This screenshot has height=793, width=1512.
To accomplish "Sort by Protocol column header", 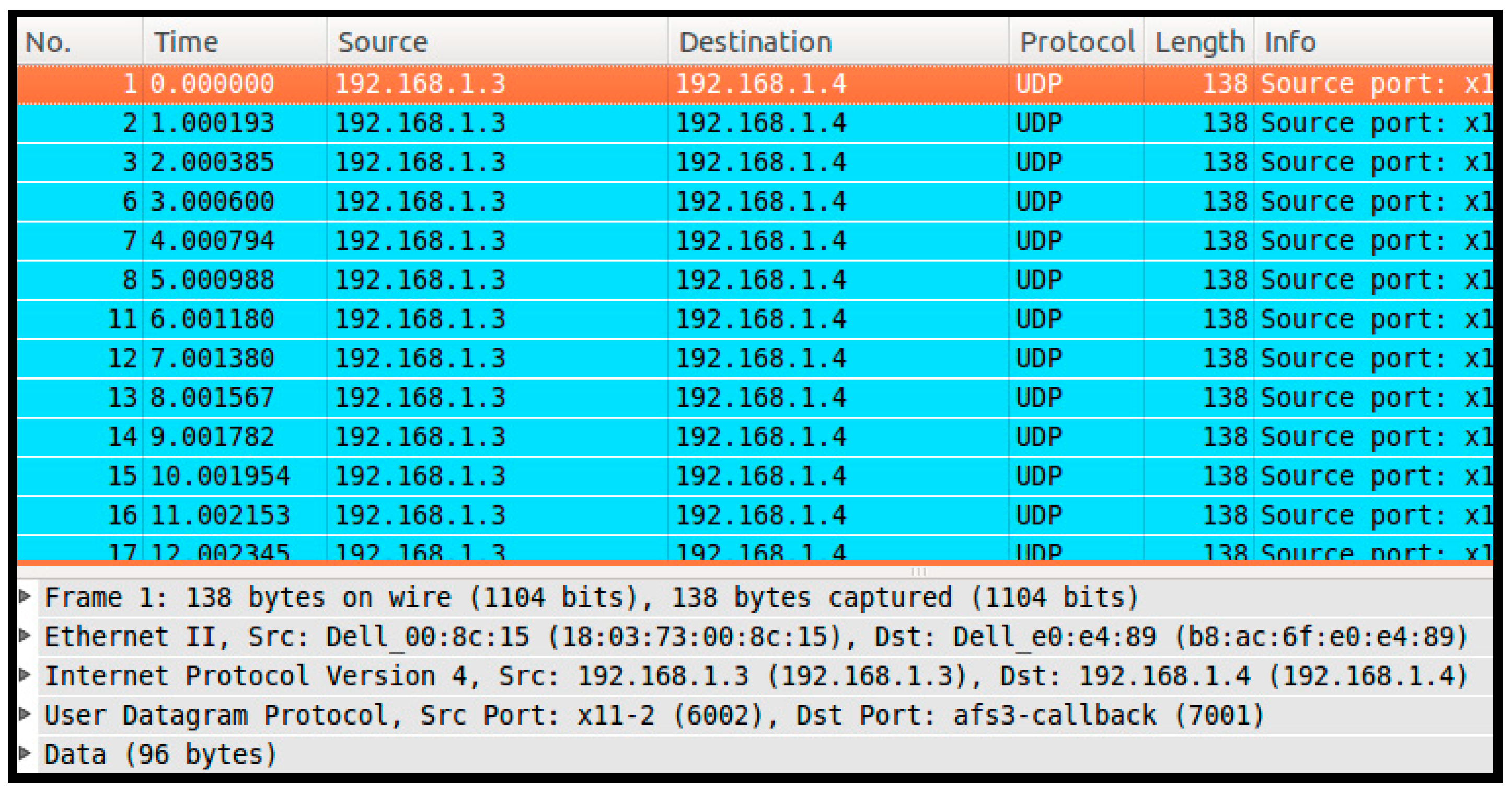I will point(1076,41).
